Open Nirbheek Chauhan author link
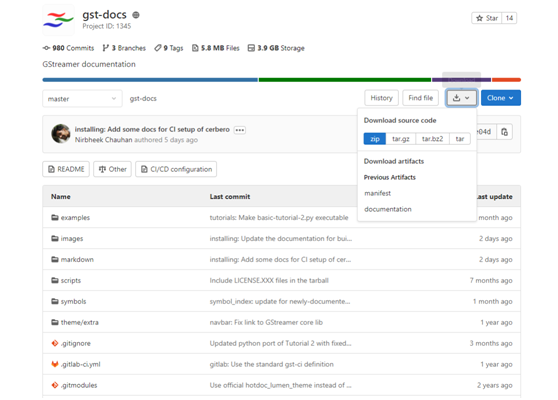Image resolution: width=558 pixels, height=400 pixels. click(104, 140)
